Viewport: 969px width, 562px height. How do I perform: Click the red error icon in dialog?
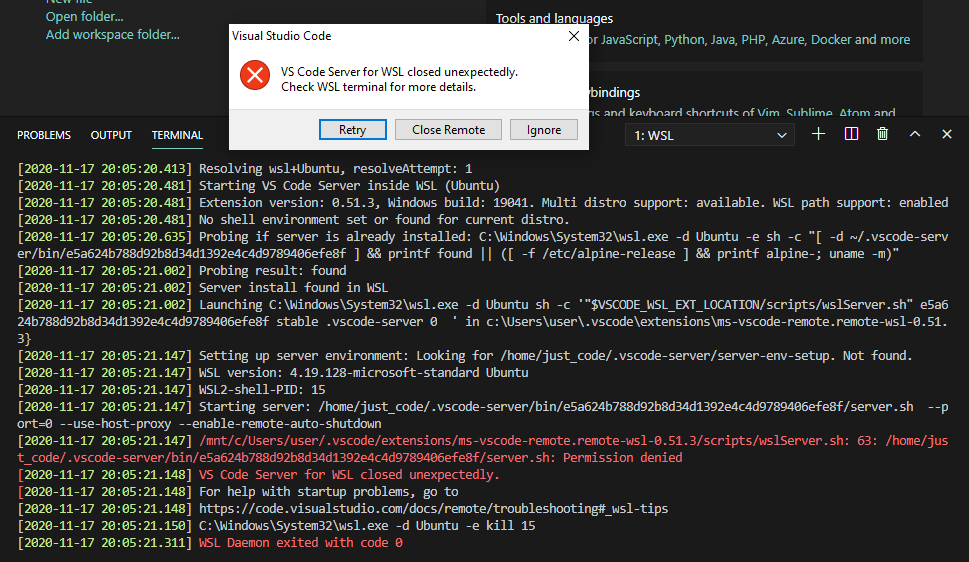[256, 74]
